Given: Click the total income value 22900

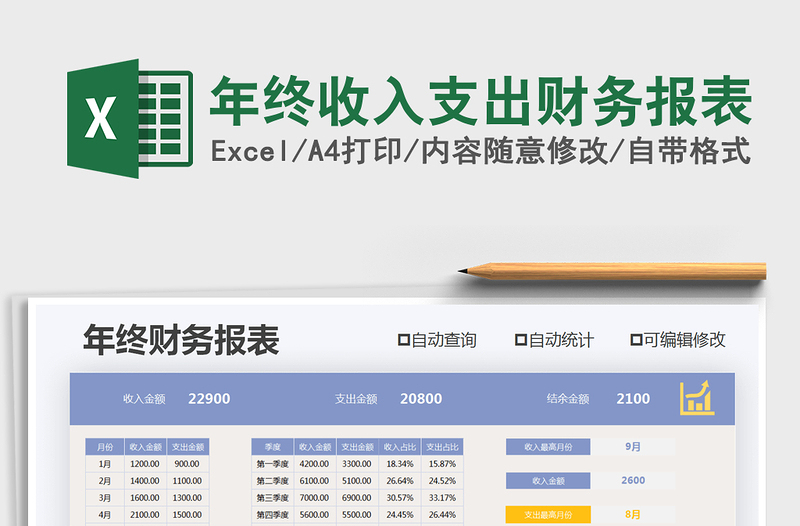Looking at the screenshot, I should 209,398.
